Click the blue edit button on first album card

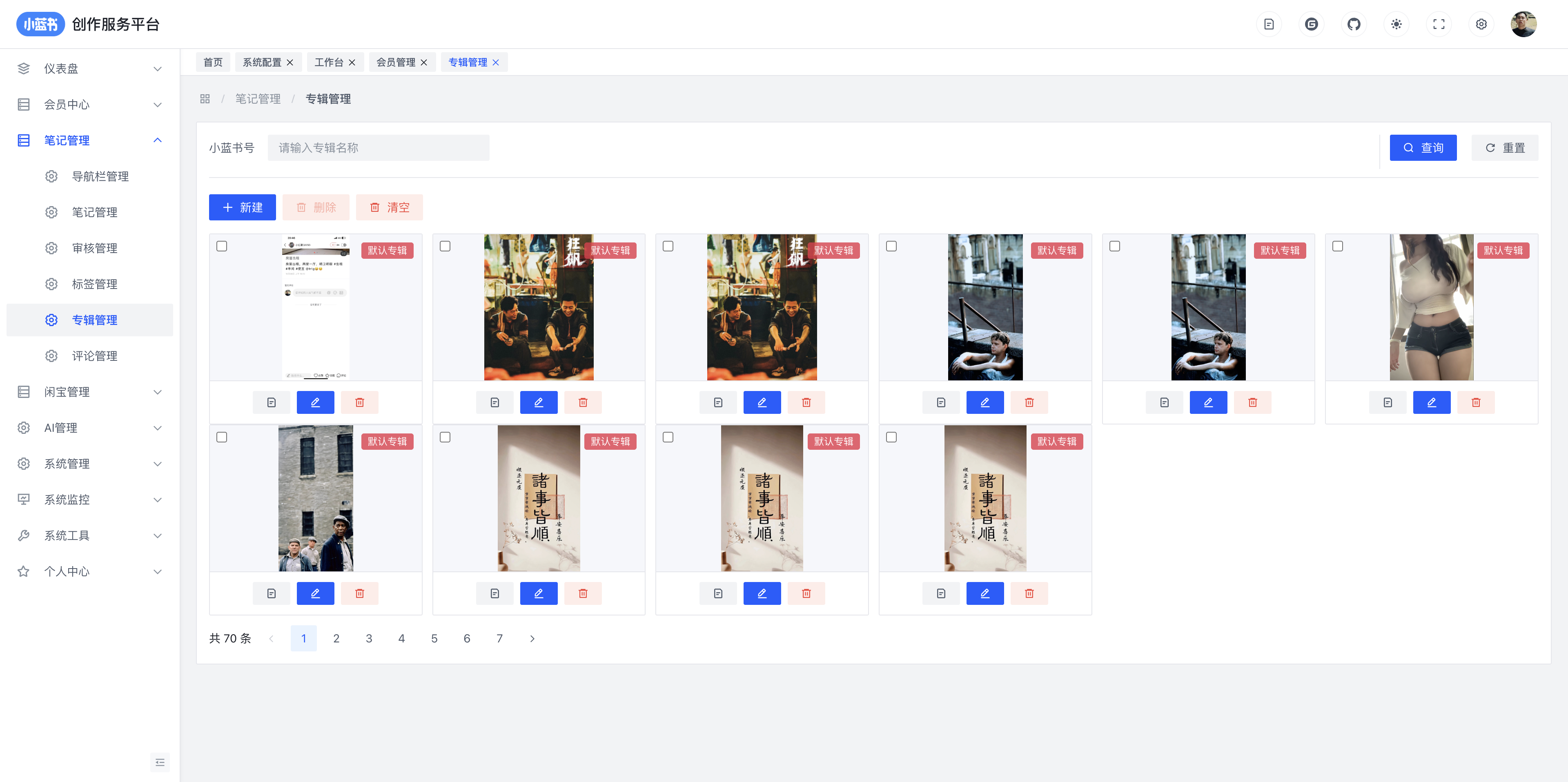315,402
